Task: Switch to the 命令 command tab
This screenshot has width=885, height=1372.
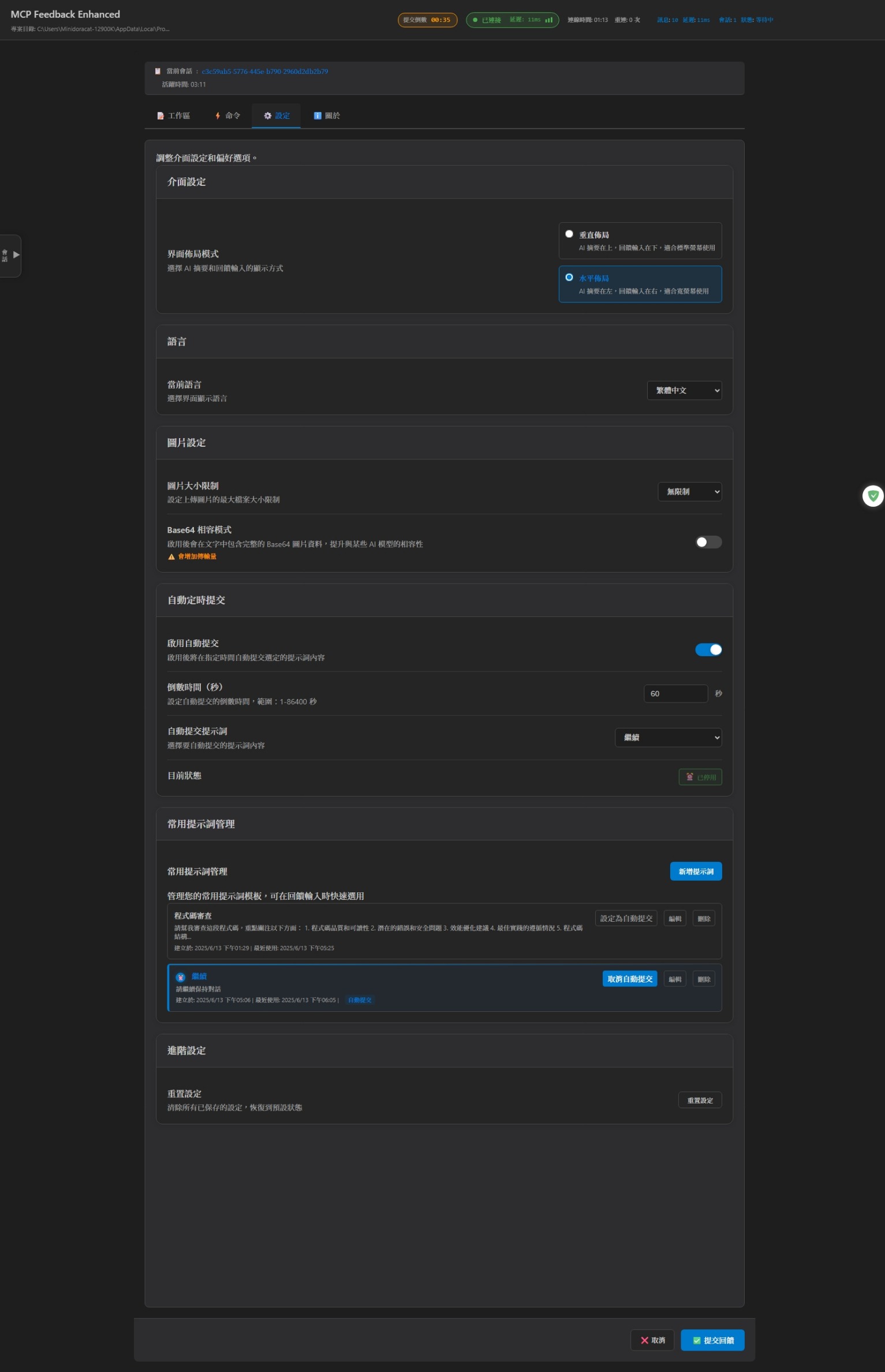Action: pyautogui.click(x=227, y=115)
